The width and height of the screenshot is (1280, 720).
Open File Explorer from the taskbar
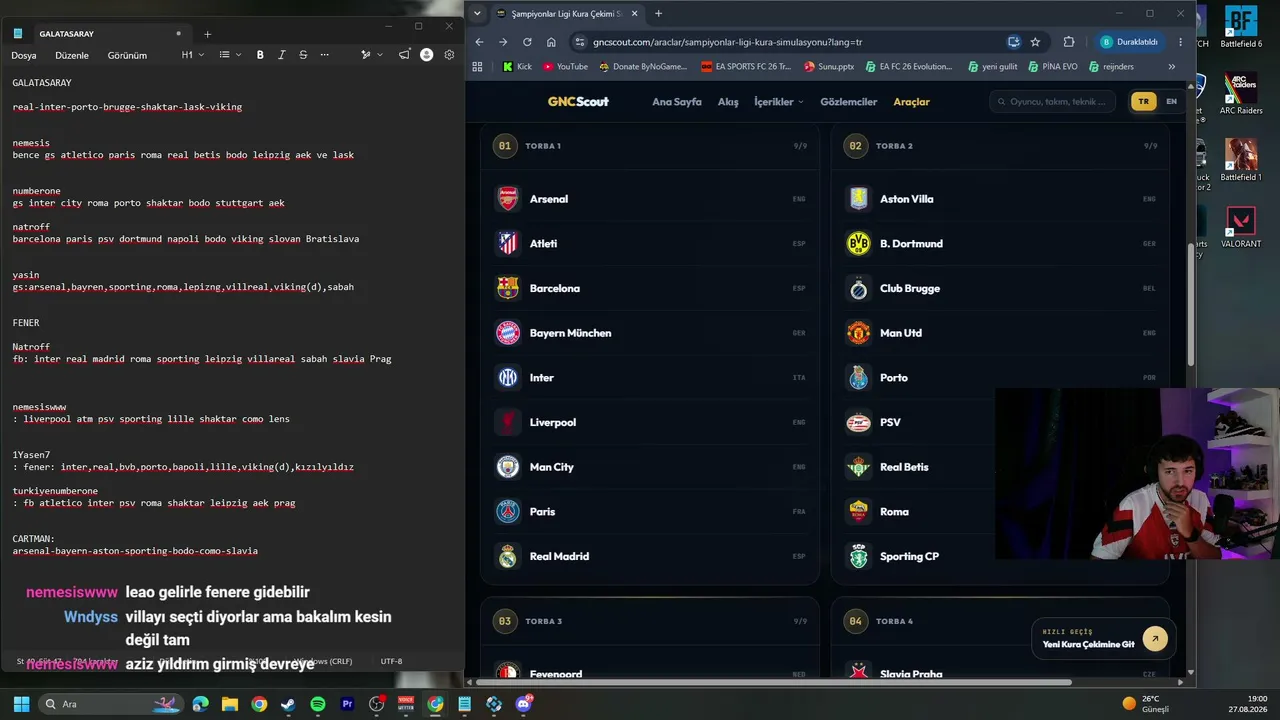[229, 704]
